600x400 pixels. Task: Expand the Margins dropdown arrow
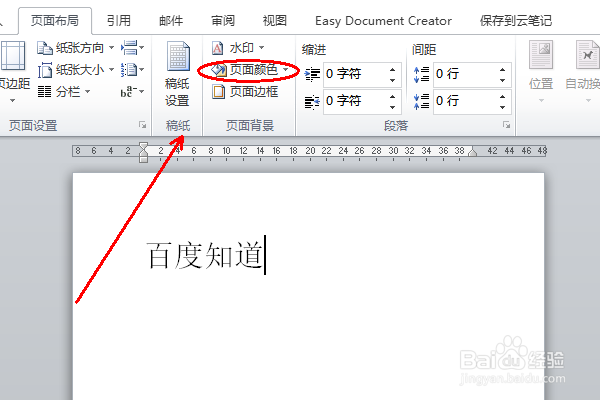coord(13,101)
